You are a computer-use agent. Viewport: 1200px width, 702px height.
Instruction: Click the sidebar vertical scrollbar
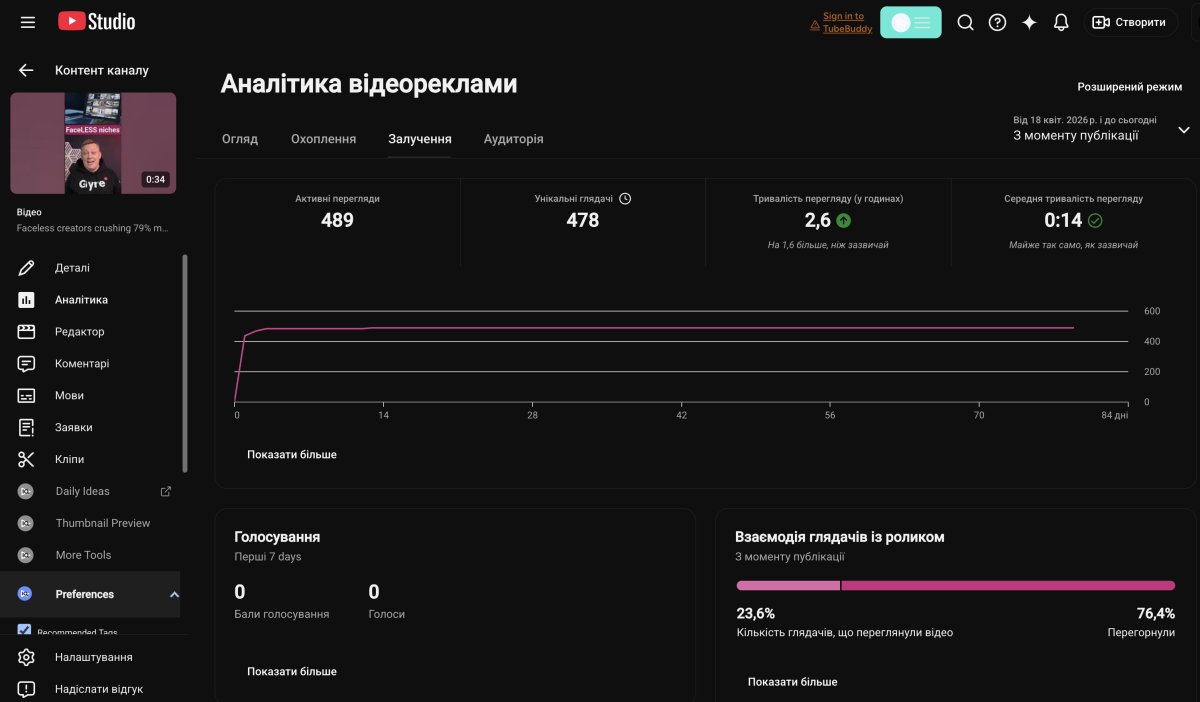click(x=184, y=365)
